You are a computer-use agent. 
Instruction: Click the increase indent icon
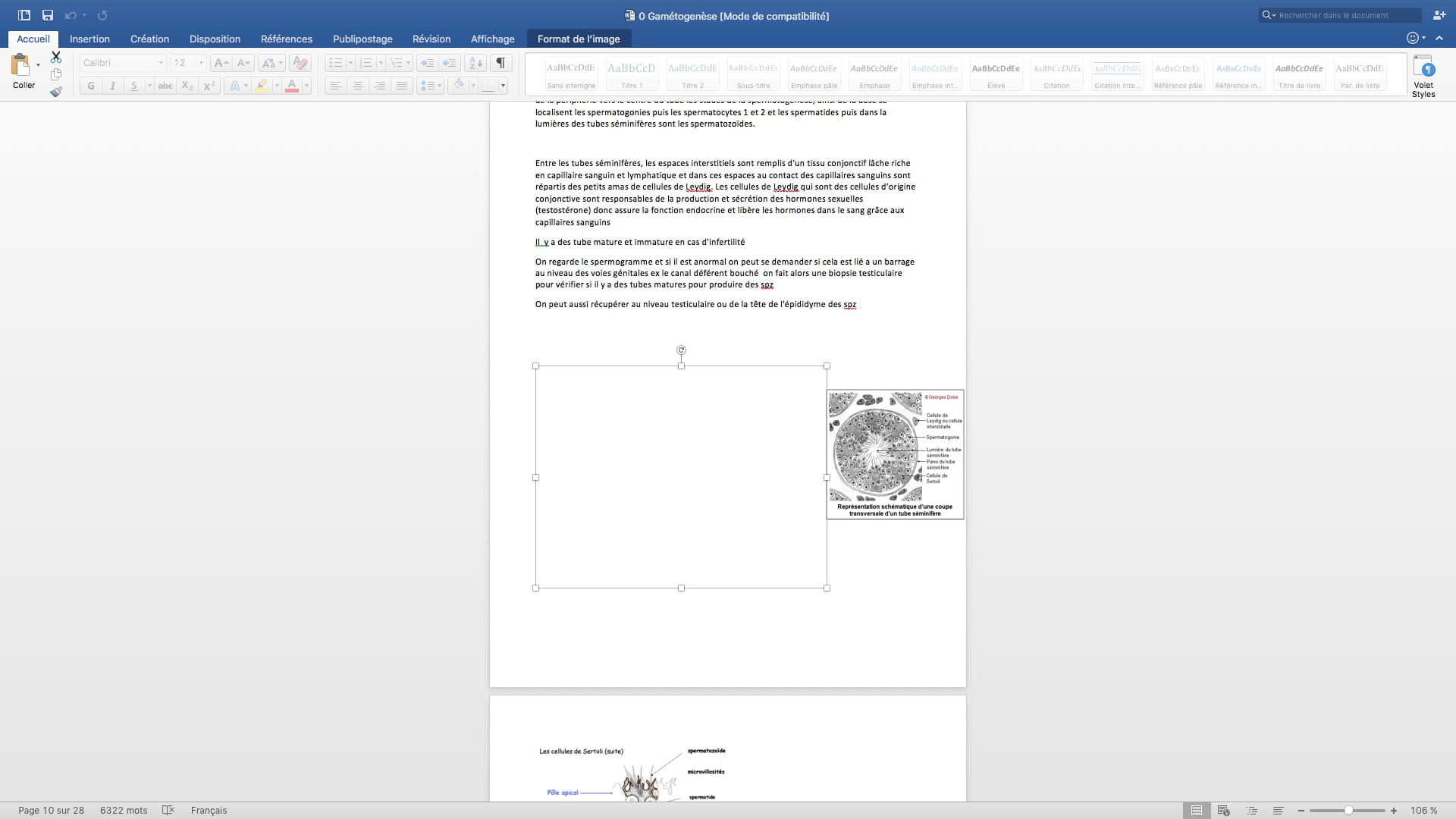click(x=450, y=63)
